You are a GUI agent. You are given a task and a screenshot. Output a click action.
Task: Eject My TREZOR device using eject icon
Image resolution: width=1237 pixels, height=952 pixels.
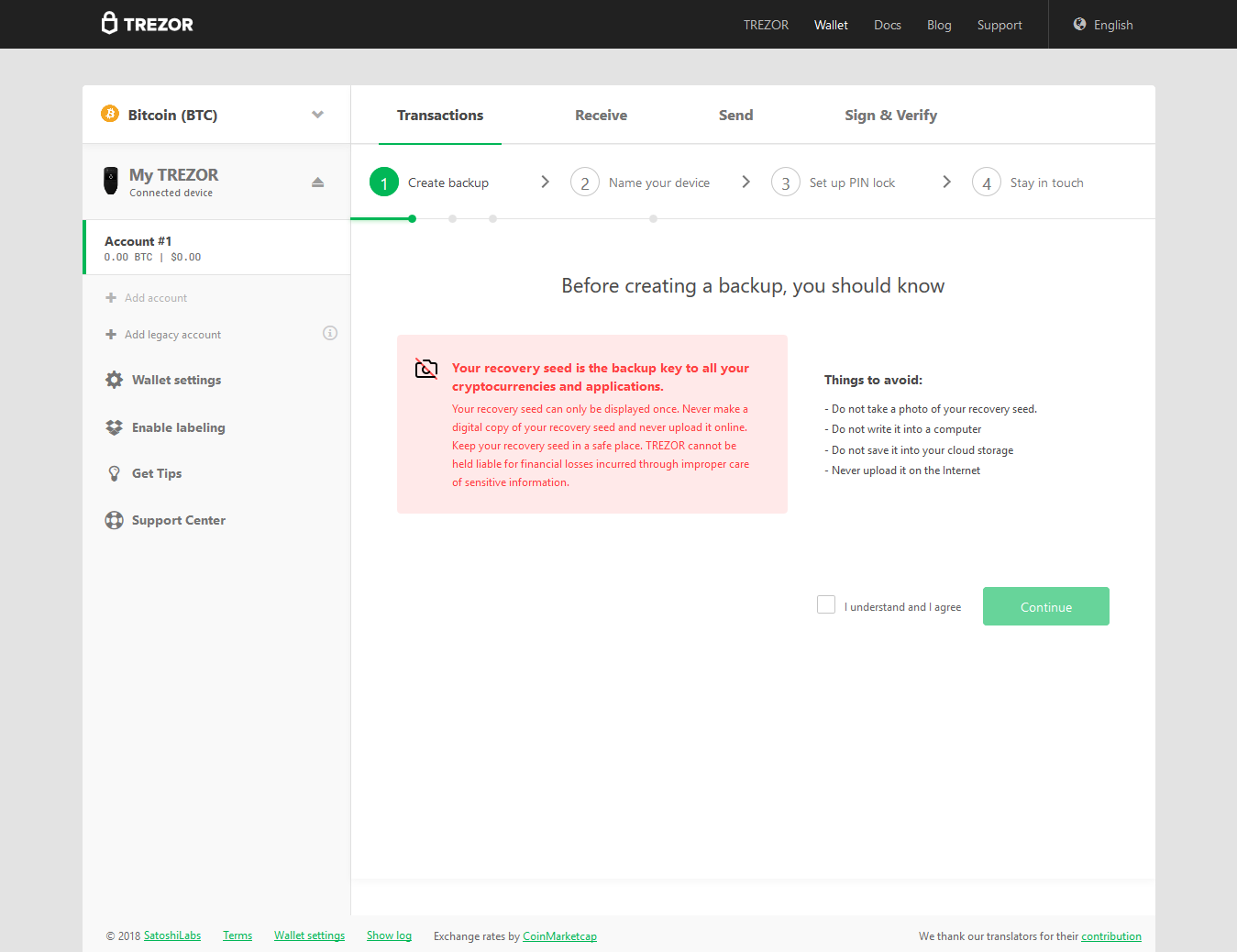click(317, 183)
